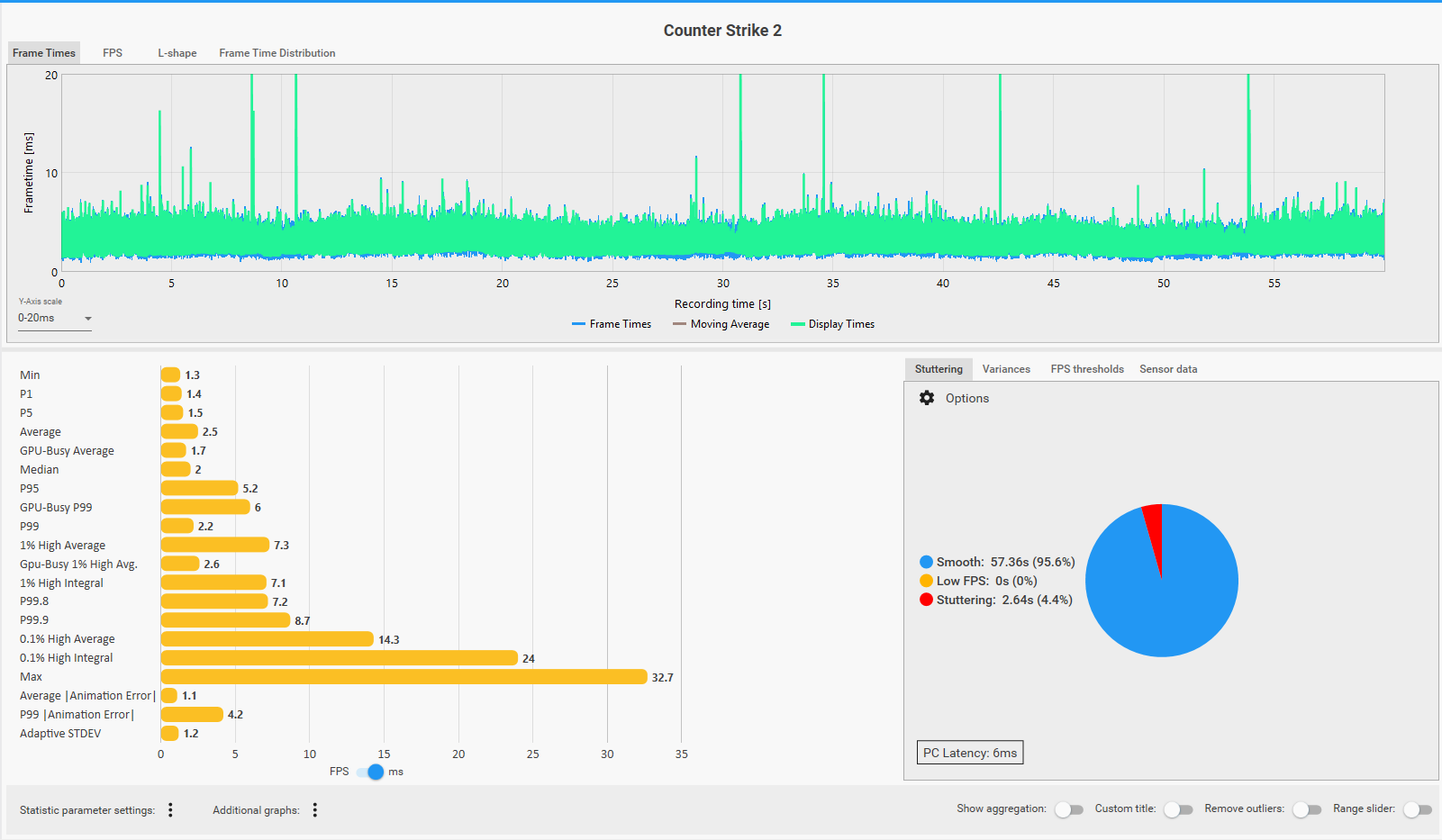Switch to the Frame Times tab
This screenshot has height=840, width=1442.
click(44, 53)
